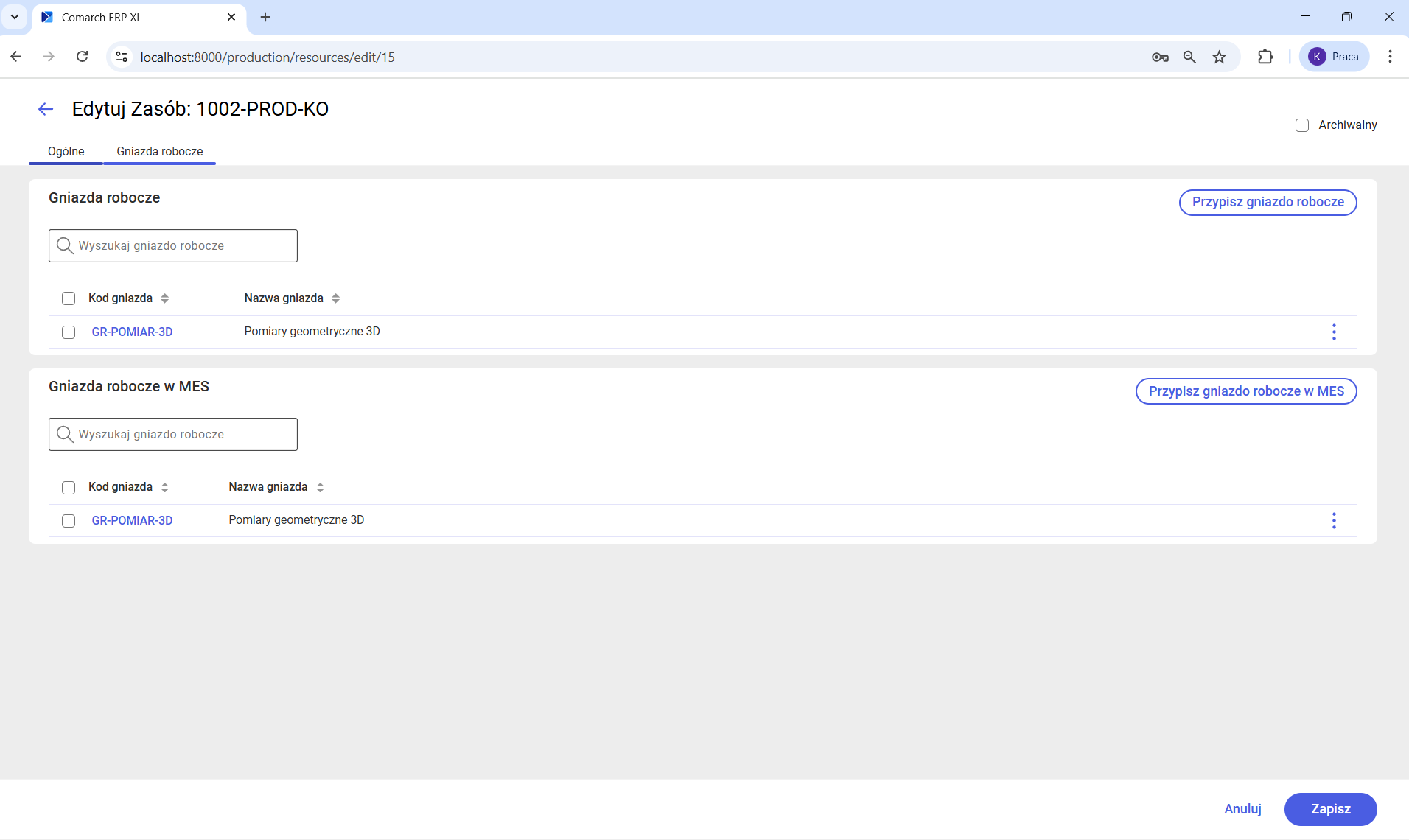Go back using the blue arrow beside Edytuj Zasób
Screen dimensions: 1409x840
(46, 109)
